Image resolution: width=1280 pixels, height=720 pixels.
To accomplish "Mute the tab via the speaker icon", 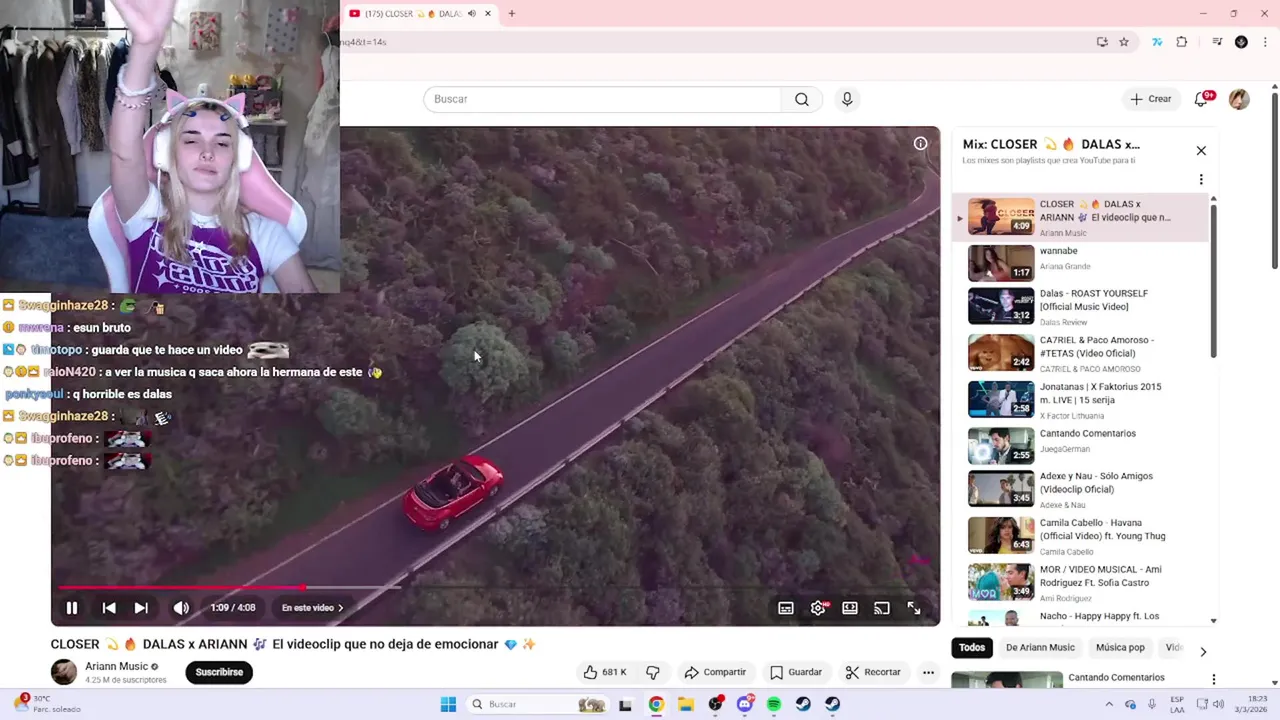I will [x=472, y=14].
